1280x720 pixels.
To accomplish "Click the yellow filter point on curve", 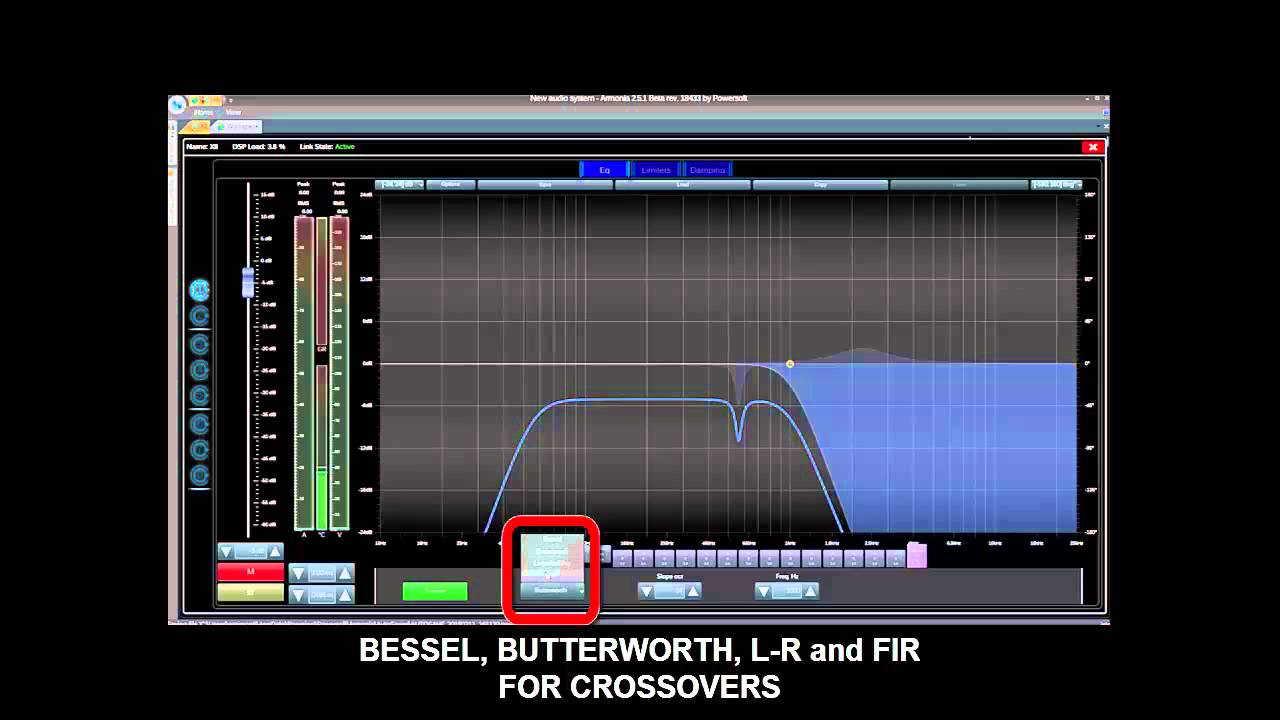I will (790, 364).
